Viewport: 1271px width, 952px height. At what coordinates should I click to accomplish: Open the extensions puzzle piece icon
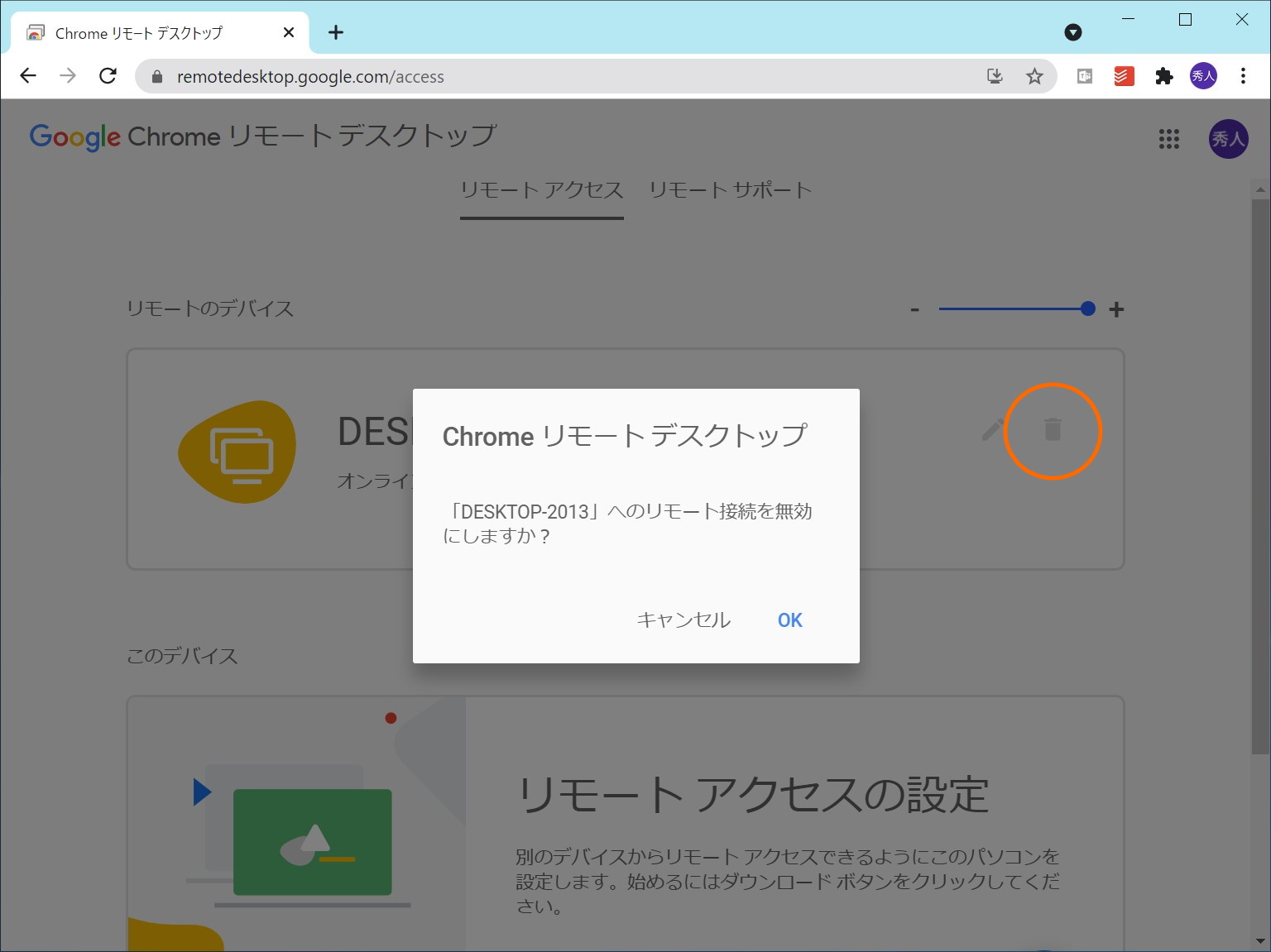tap(1163, 75)
